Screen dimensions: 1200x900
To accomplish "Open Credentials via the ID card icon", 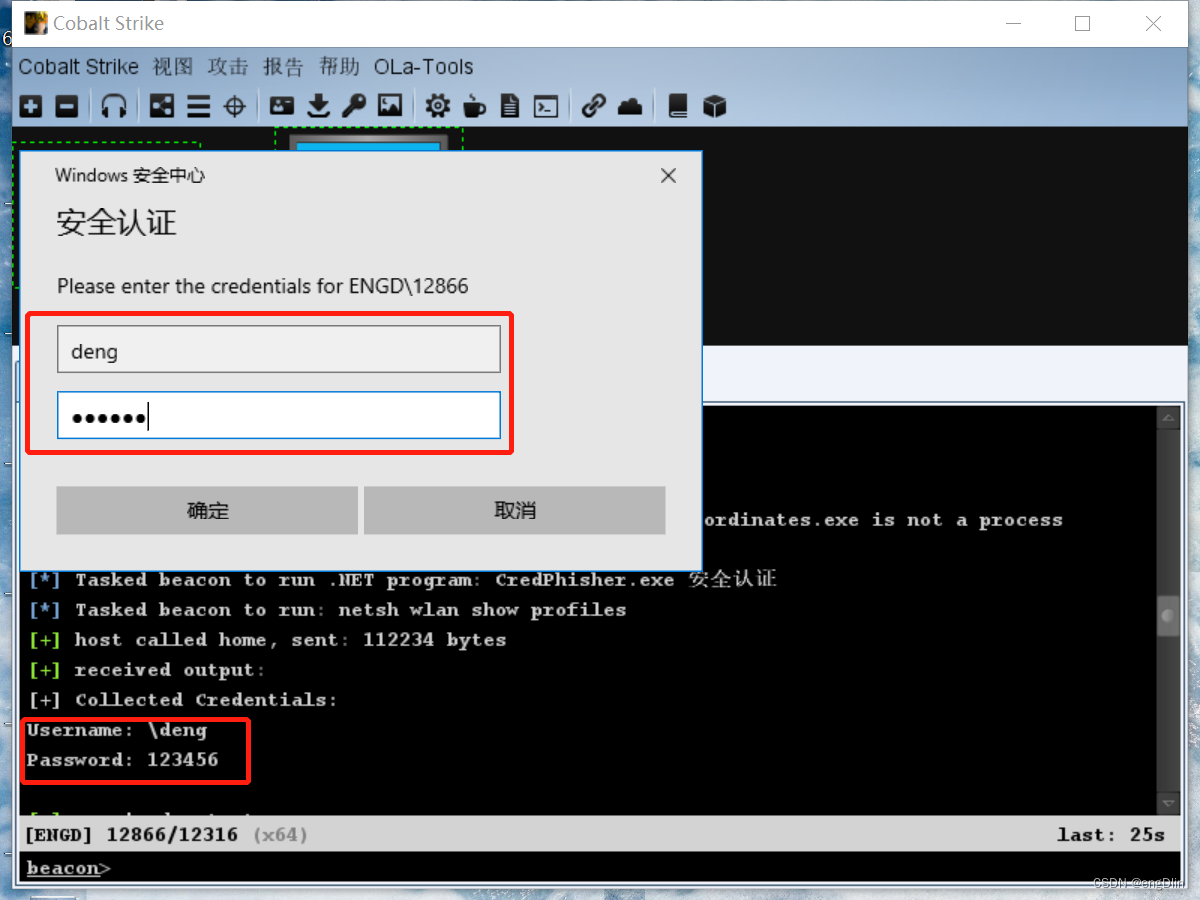I will pos(282,106).
